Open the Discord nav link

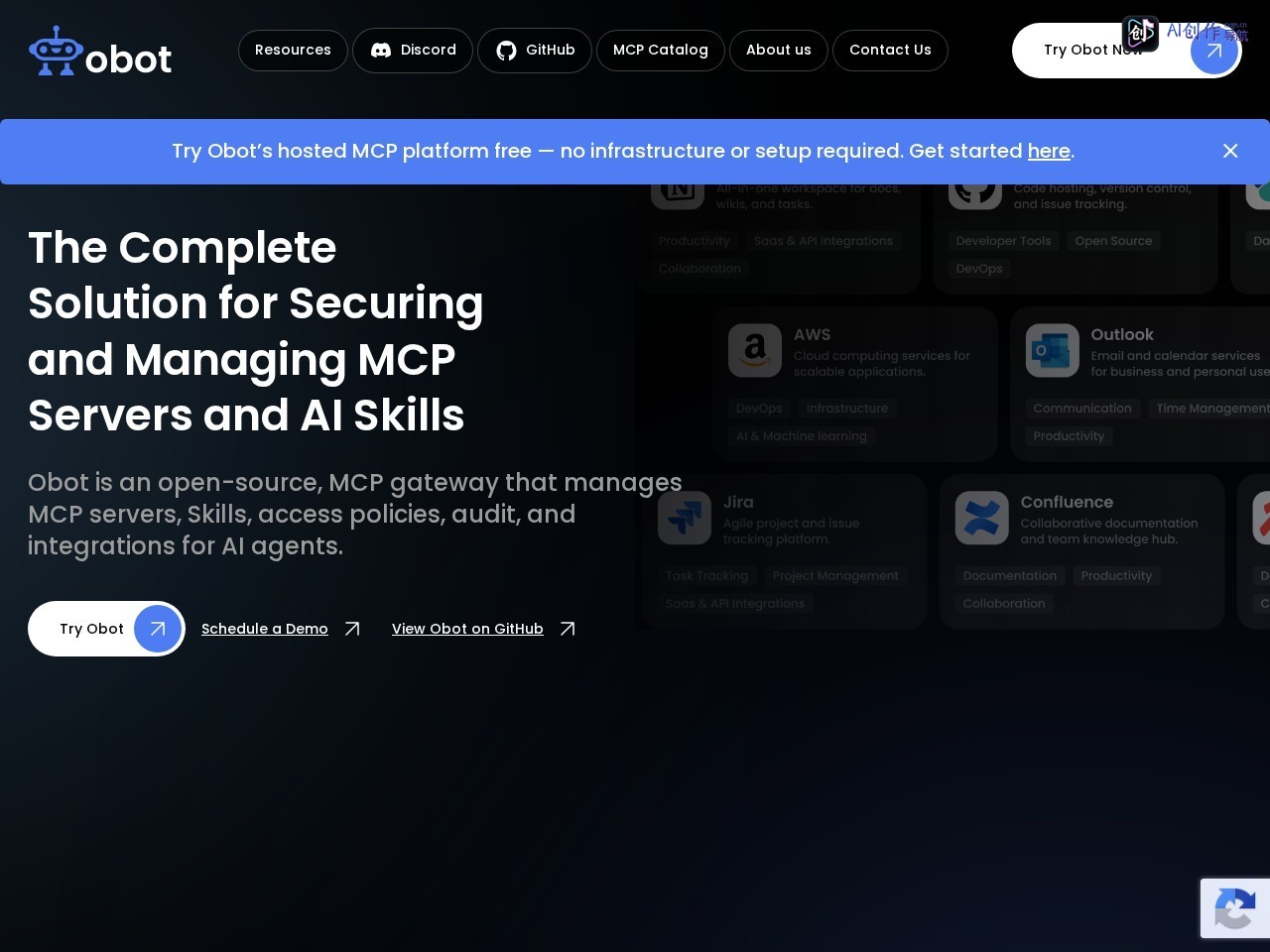413,50
